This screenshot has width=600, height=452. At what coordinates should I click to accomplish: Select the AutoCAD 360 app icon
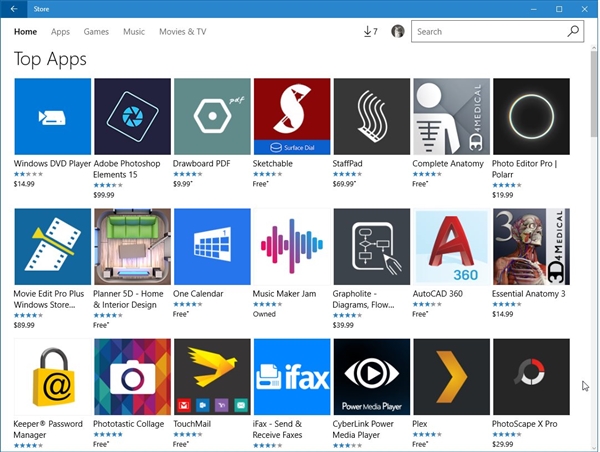click(452, 246)
